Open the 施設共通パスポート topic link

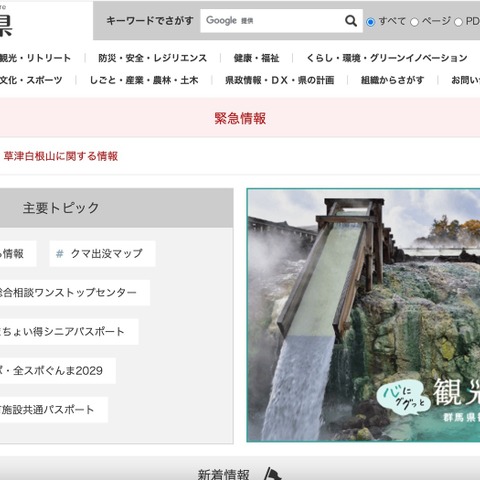click(54, 410)
